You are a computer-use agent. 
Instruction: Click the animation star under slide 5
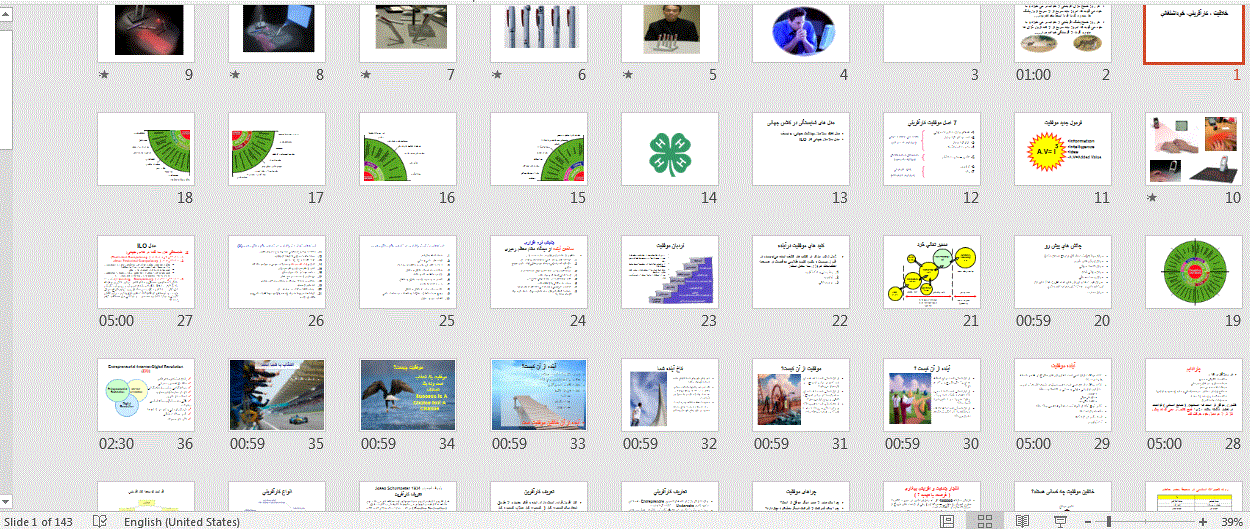(629, 75)
